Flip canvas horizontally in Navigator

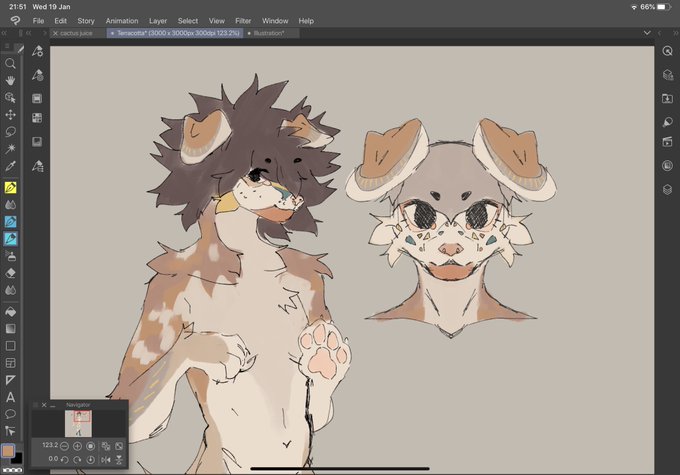click(x=105, y=459)
